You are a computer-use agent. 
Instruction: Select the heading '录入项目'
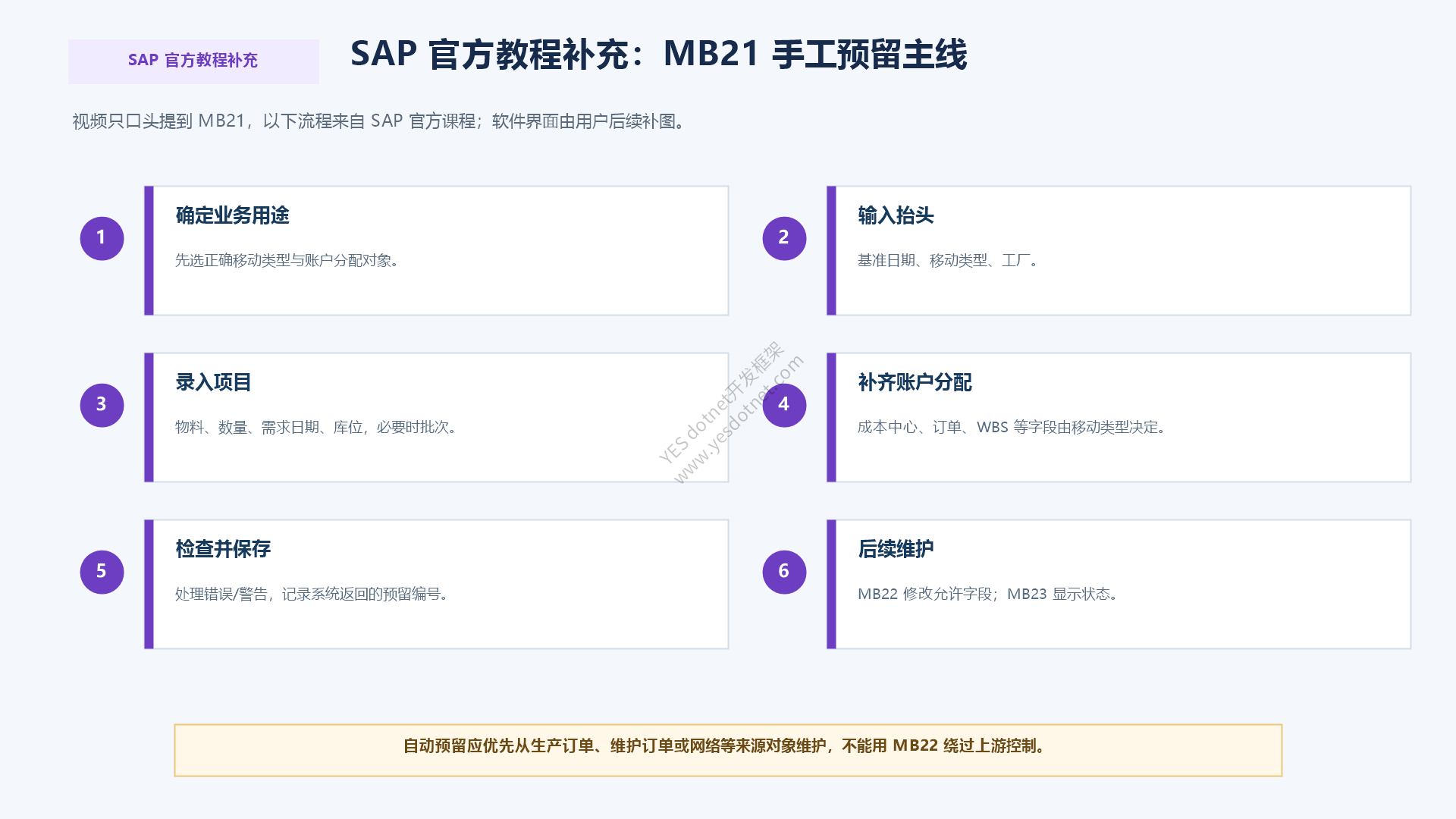(x=213, y=382)
